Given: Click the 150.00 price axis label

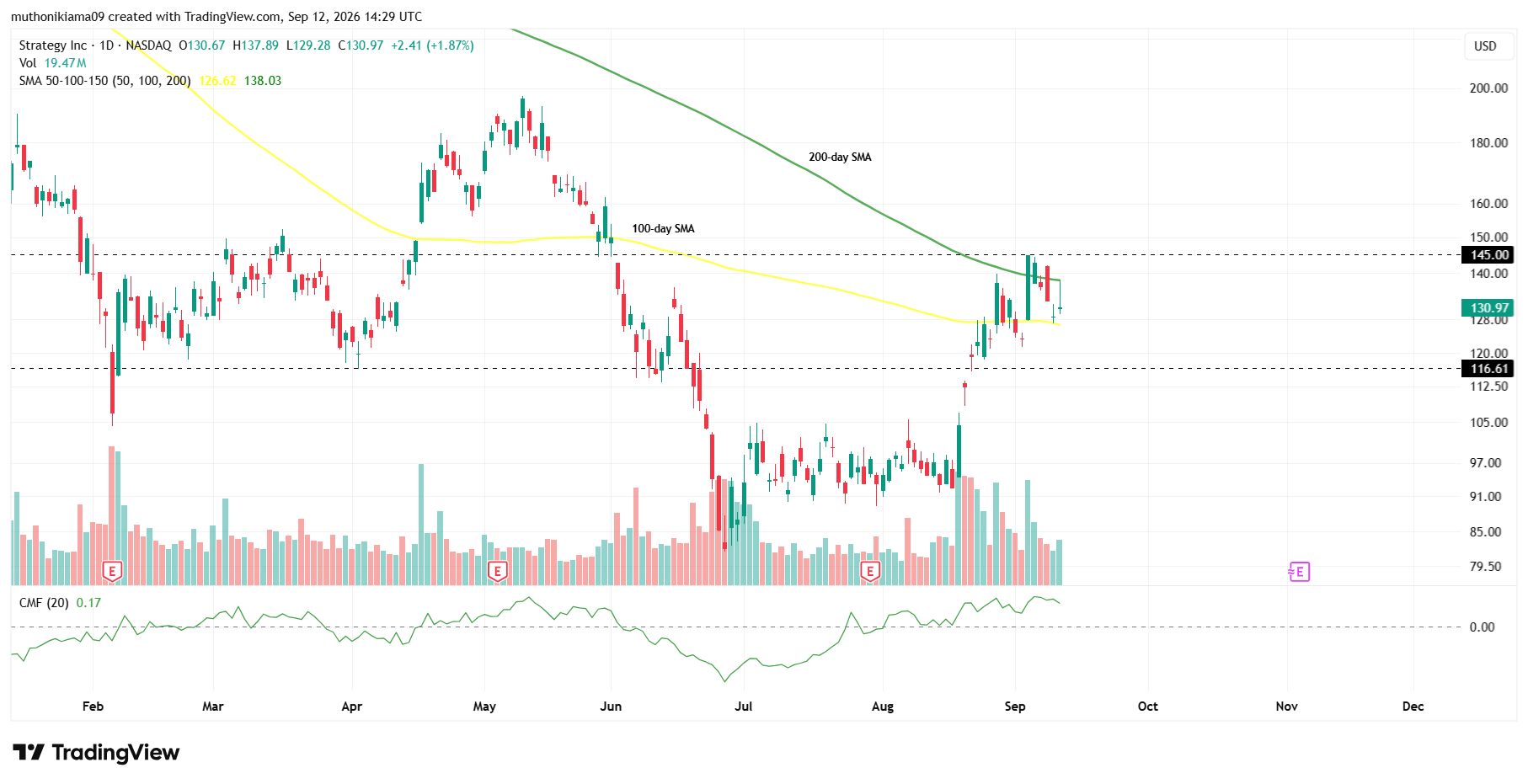Looking at the screenshot, I should 1488,237.
